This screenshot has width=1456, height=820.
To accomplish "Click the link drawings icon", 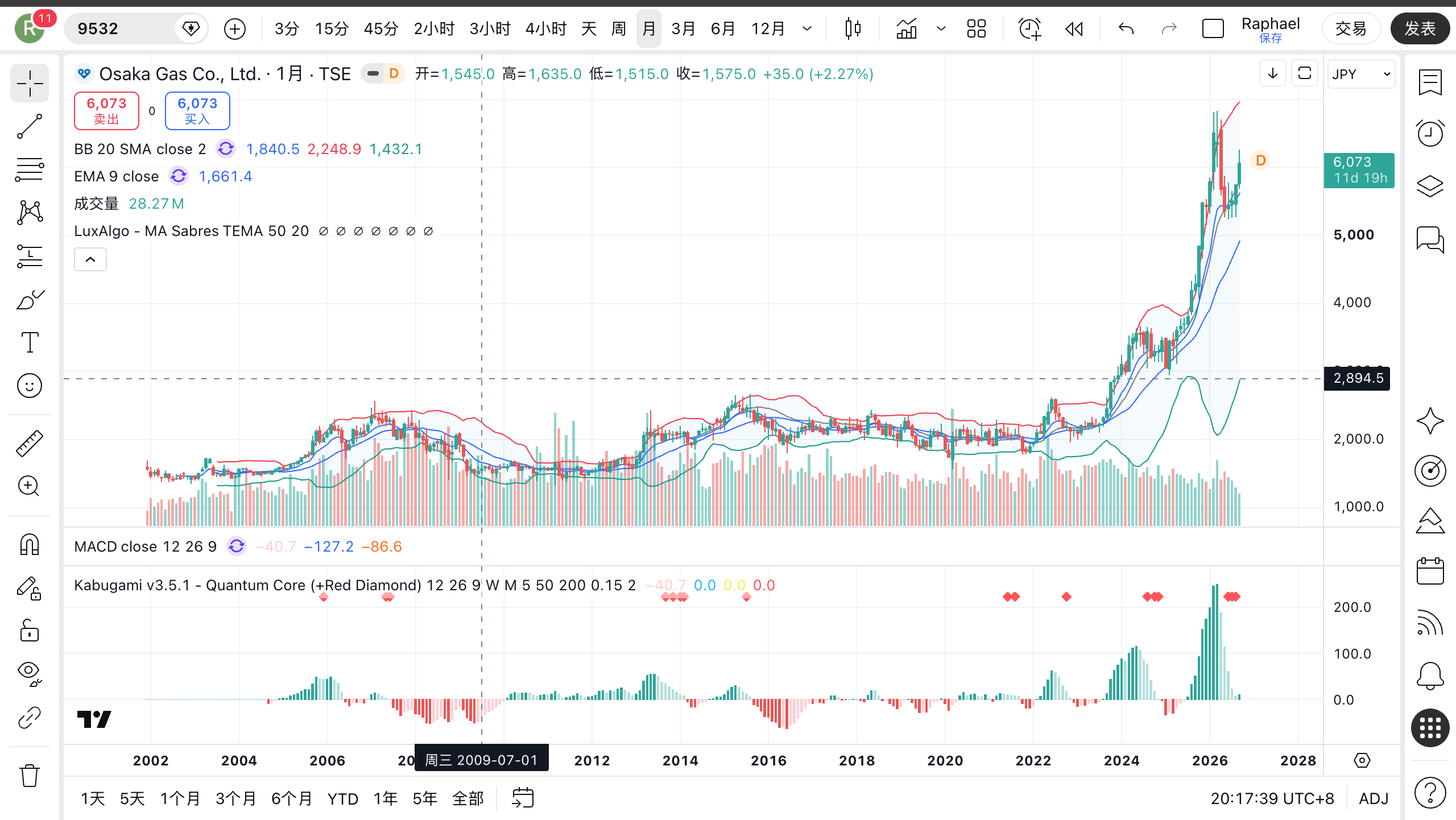I will point(30,718).
